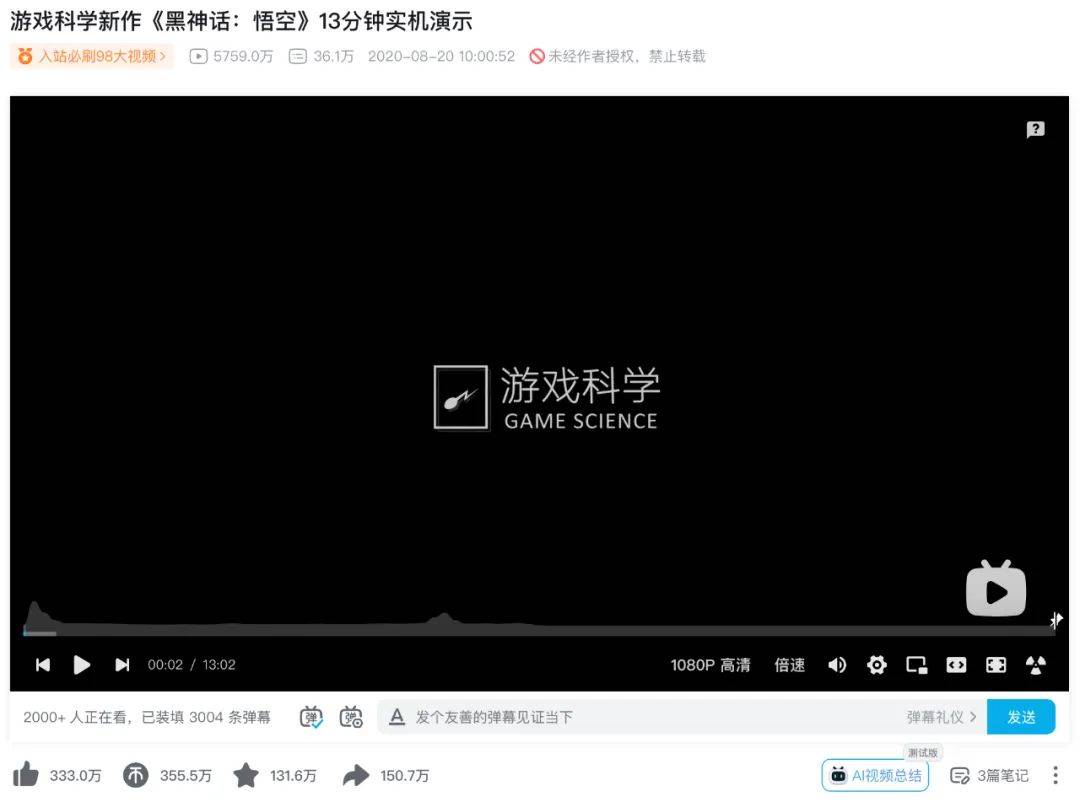Click the publish date 2020-08-20 10:00:52
Viewport: 1080px width, 802px height.
[x=442, y=56]
